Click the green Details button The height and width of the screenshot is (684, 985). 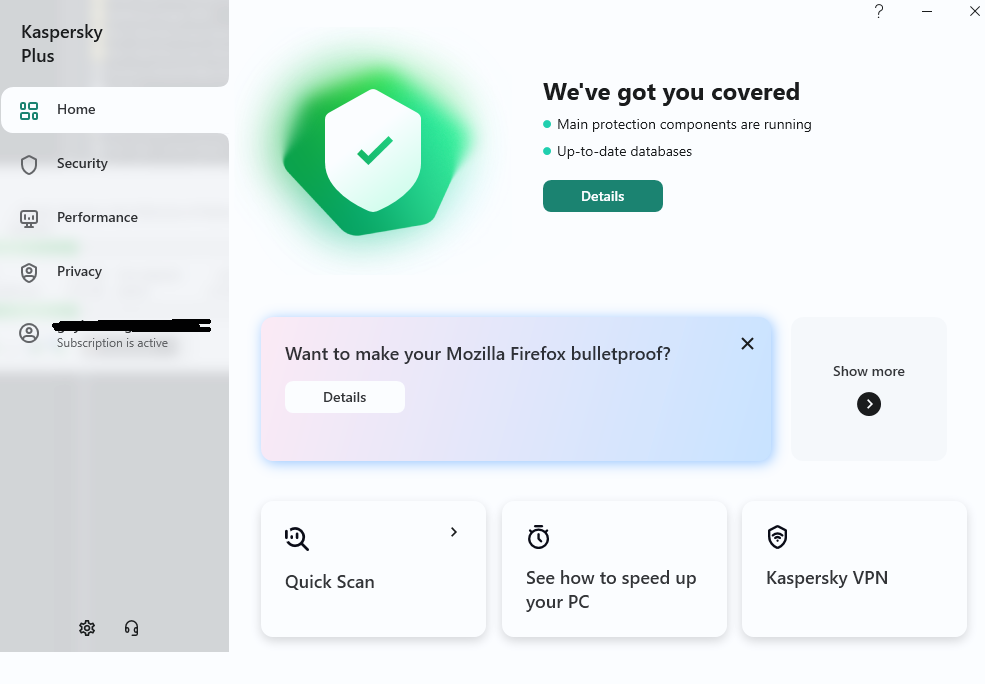coord(602,196)
